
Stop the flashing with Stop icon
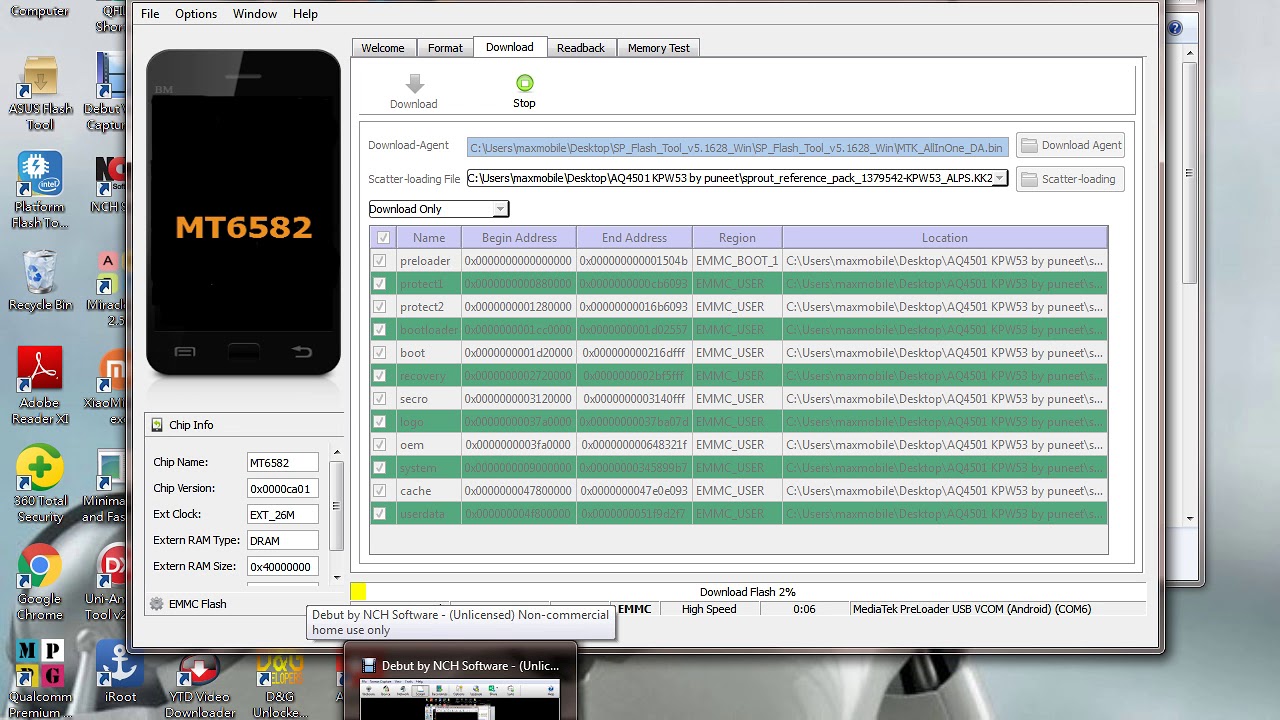(x=525, y=83)
